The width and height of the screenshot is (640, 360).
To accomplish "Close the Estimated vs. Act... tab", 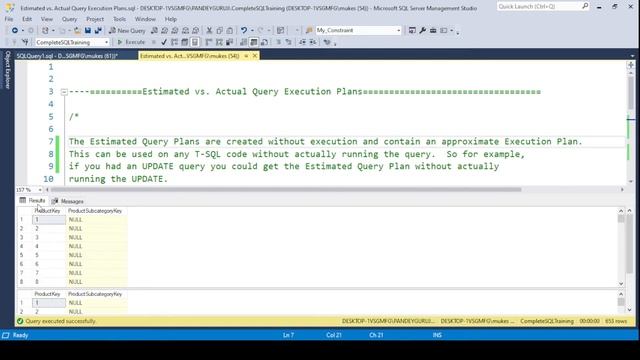I will click(x=255, y=56).
